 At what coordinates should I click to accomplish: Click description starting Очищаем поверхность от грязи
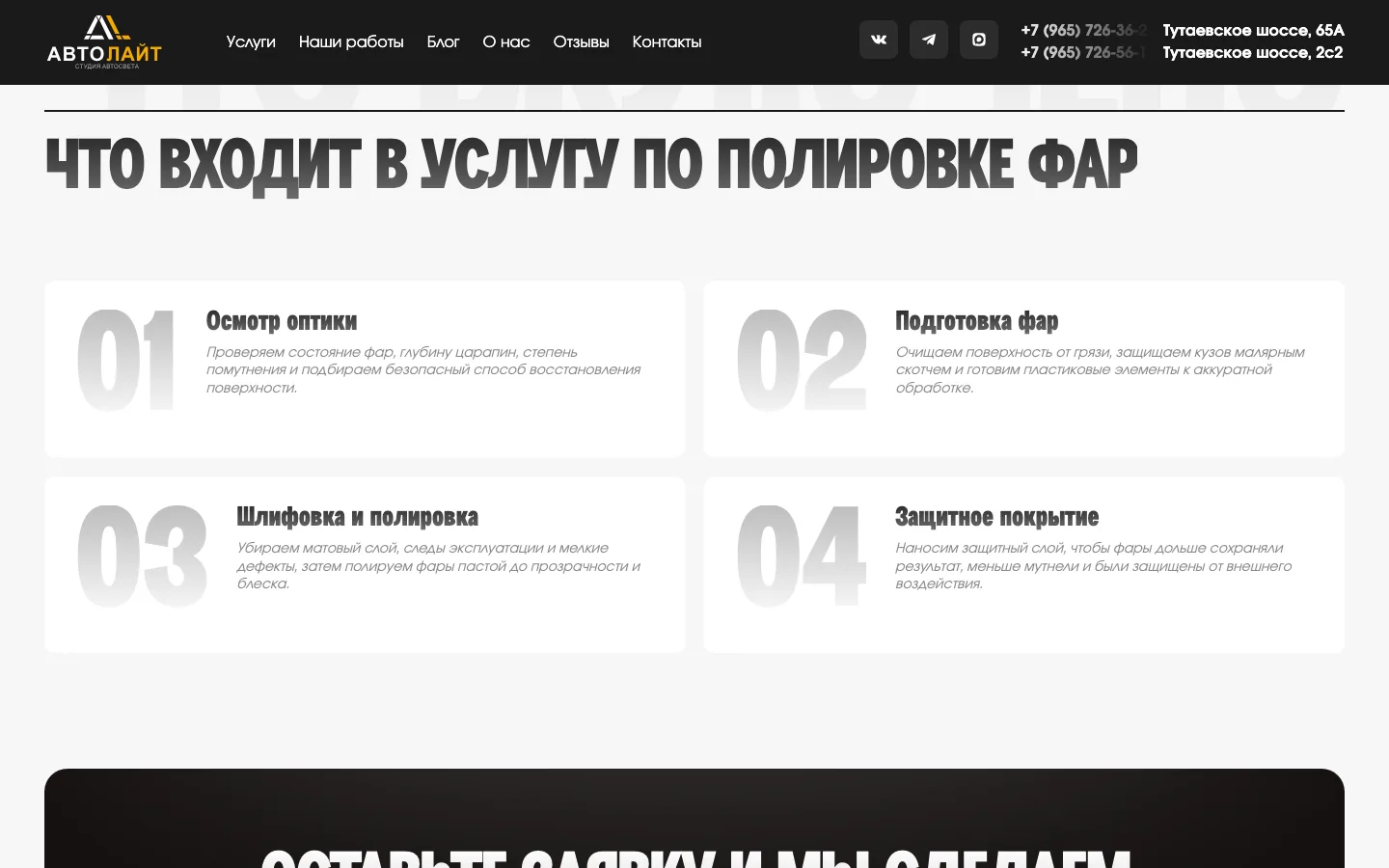[x=1100, y=369]
